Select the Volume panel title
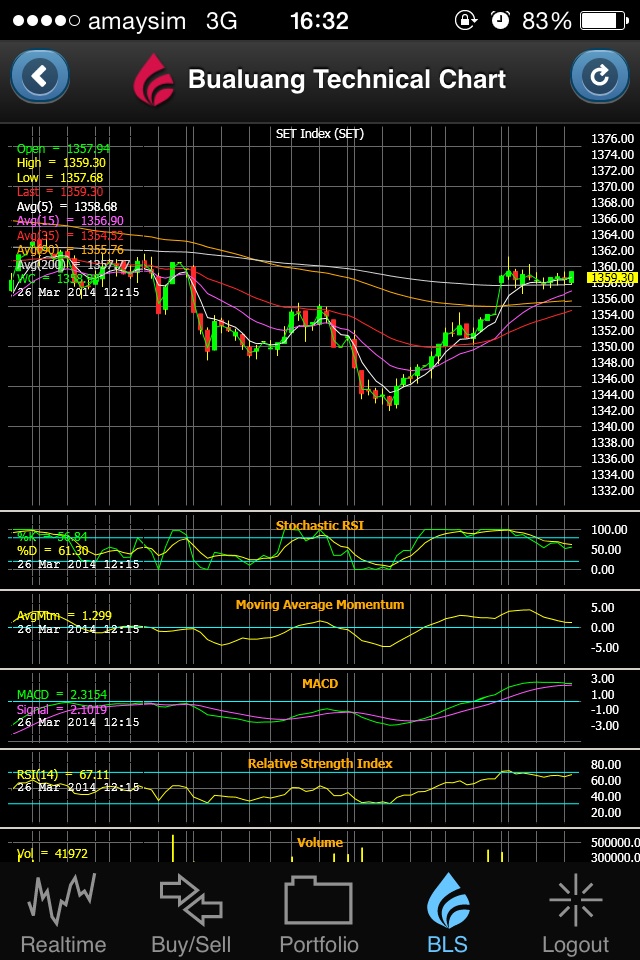 click(320, 842)
